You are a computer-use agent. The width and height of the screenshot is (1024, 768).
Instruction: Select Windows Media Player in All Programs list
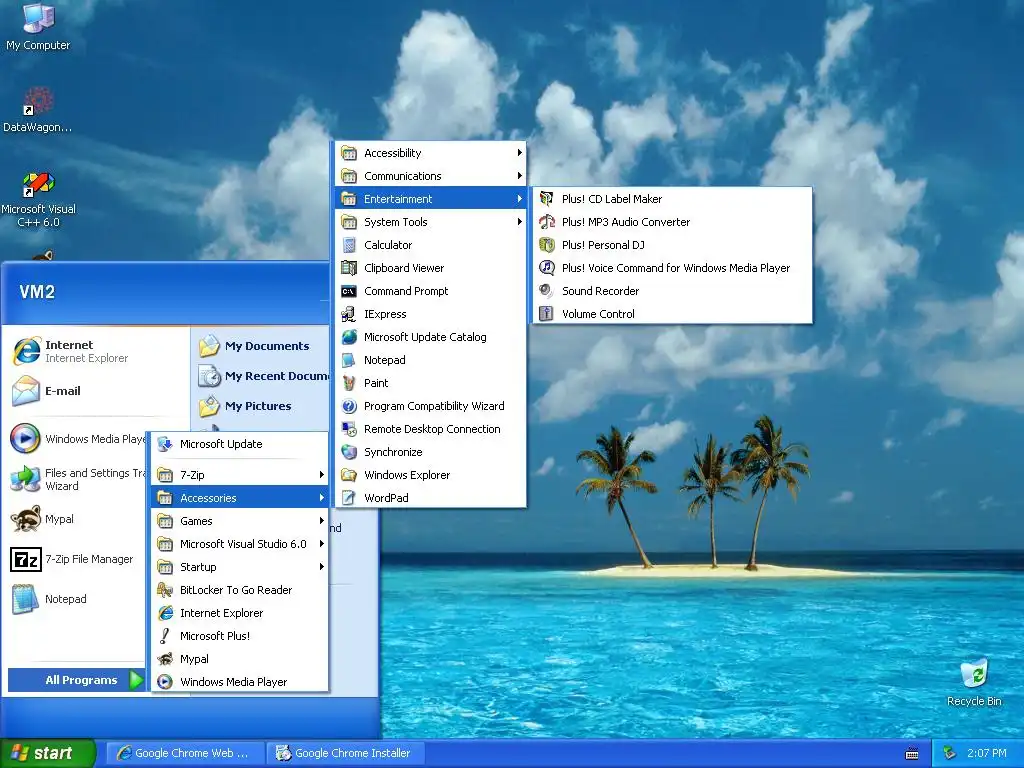[x=240, y=682]
